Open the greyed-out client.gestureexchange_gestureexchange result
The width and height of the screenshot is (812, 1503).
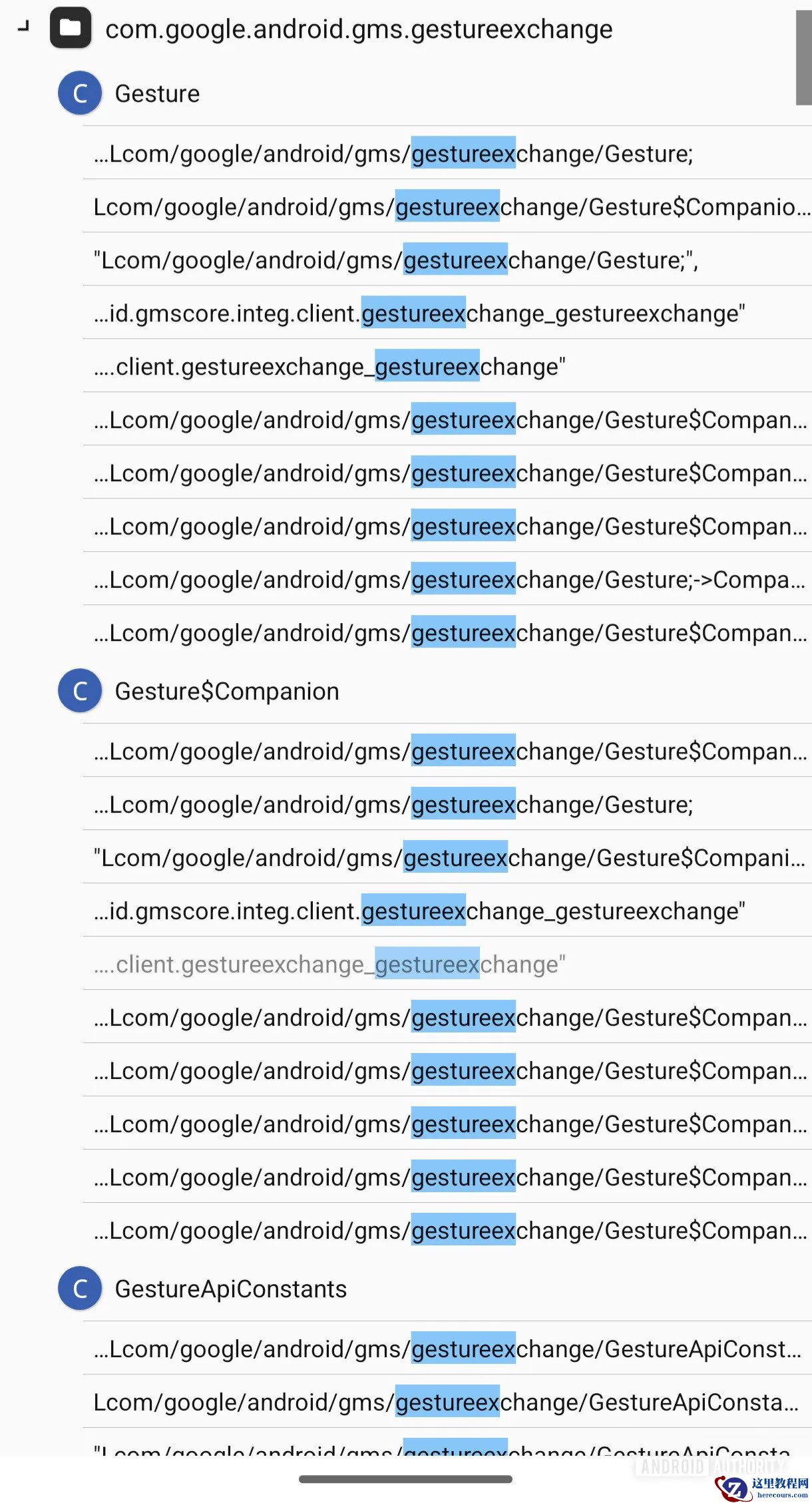tap(329, 965)
